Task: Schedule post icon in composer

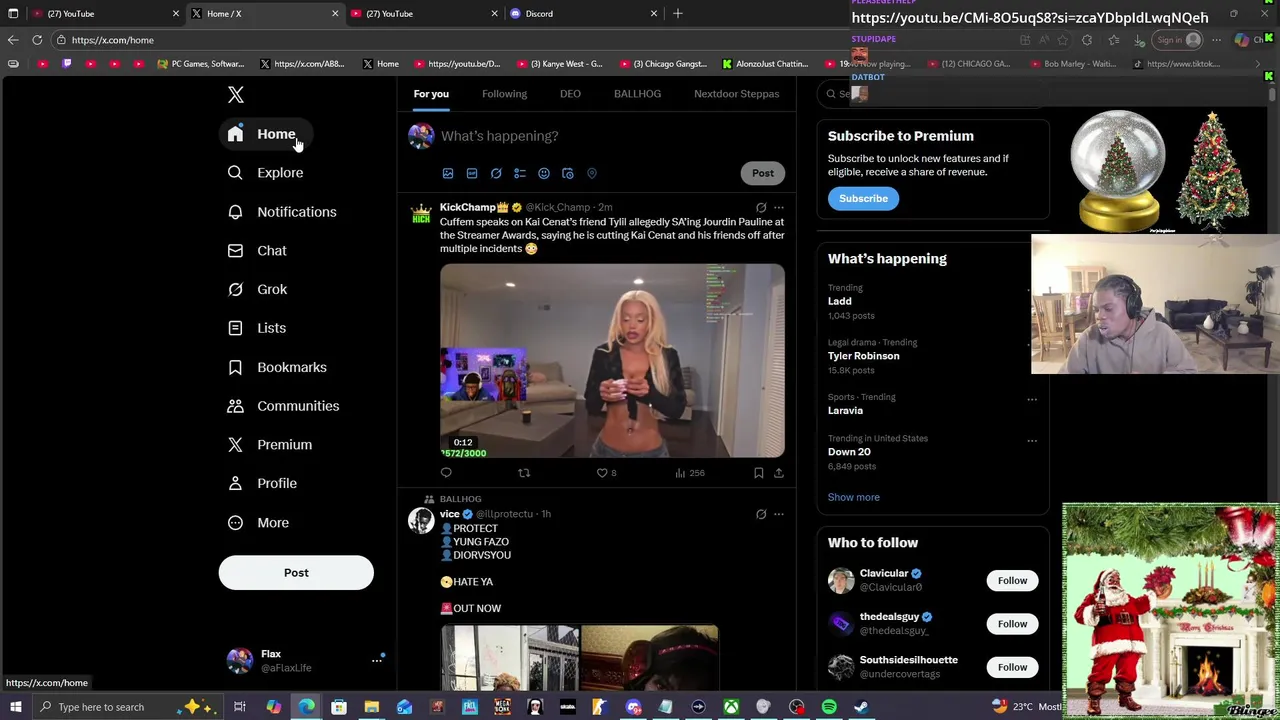Action: (x=568, y=173)
